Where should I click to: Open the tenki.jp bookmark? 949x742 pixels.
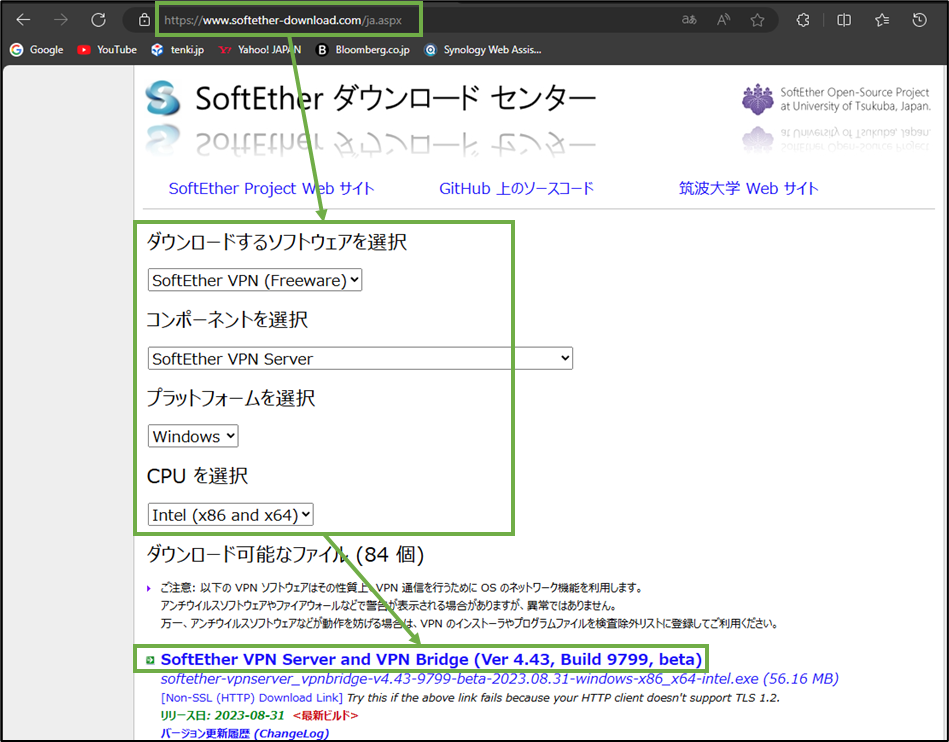point(177,50)
